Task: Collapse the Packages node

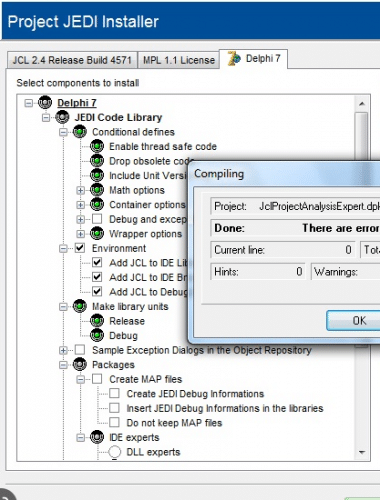Action: coord(63,365)
